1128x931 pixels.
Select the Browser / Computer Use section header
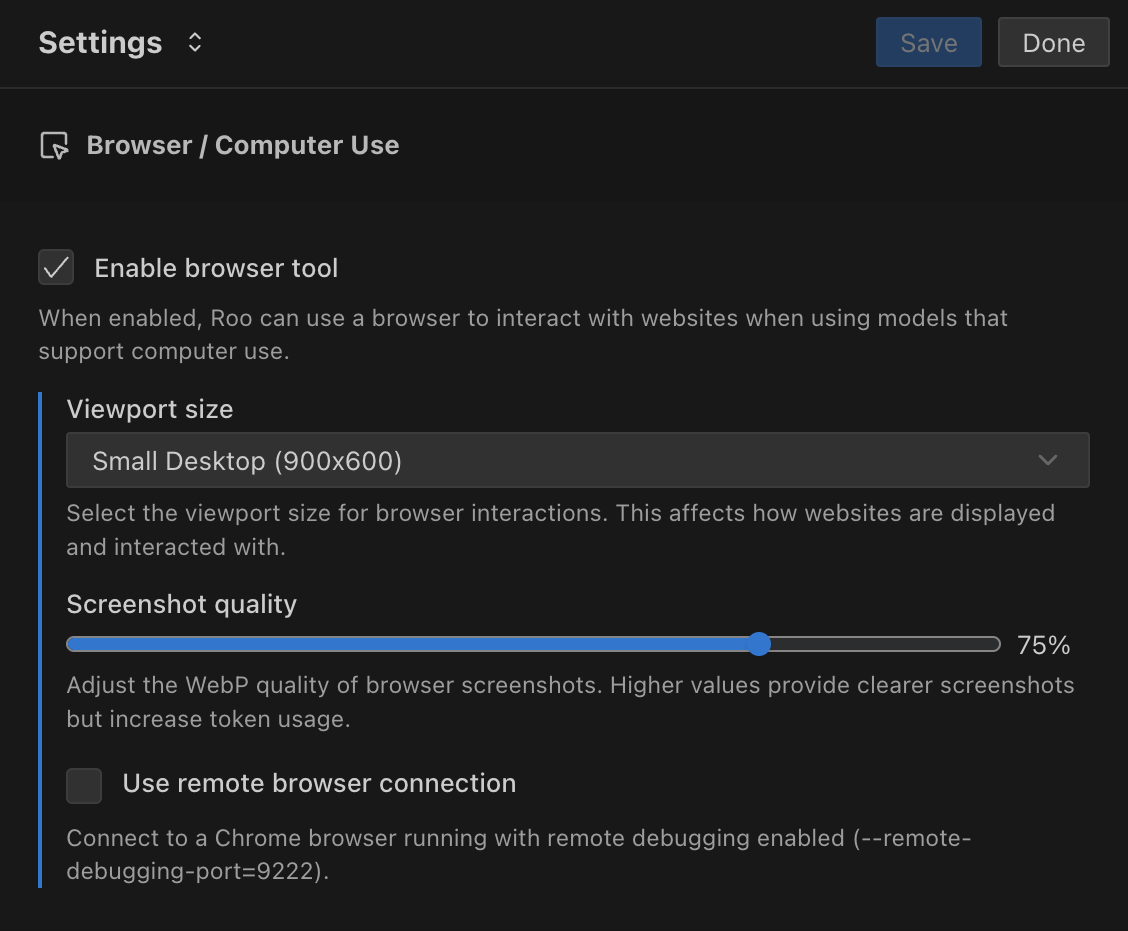click(243, 145)
